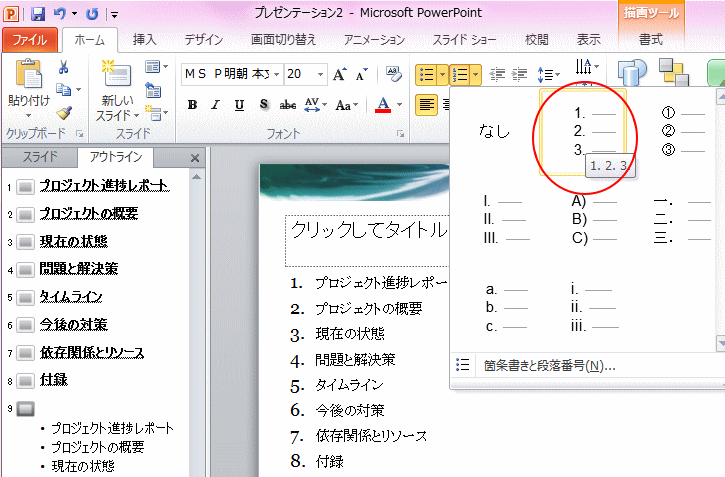Screen dimensions: 725x477
Task: Open the slide section dropdown icon
Action: point(156,112)
